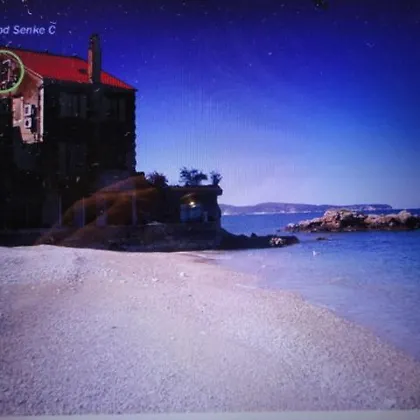Viewport: 420px width, 420px height.
Task: Click the small dark roof window on the red roof
Action: point(83,71)
